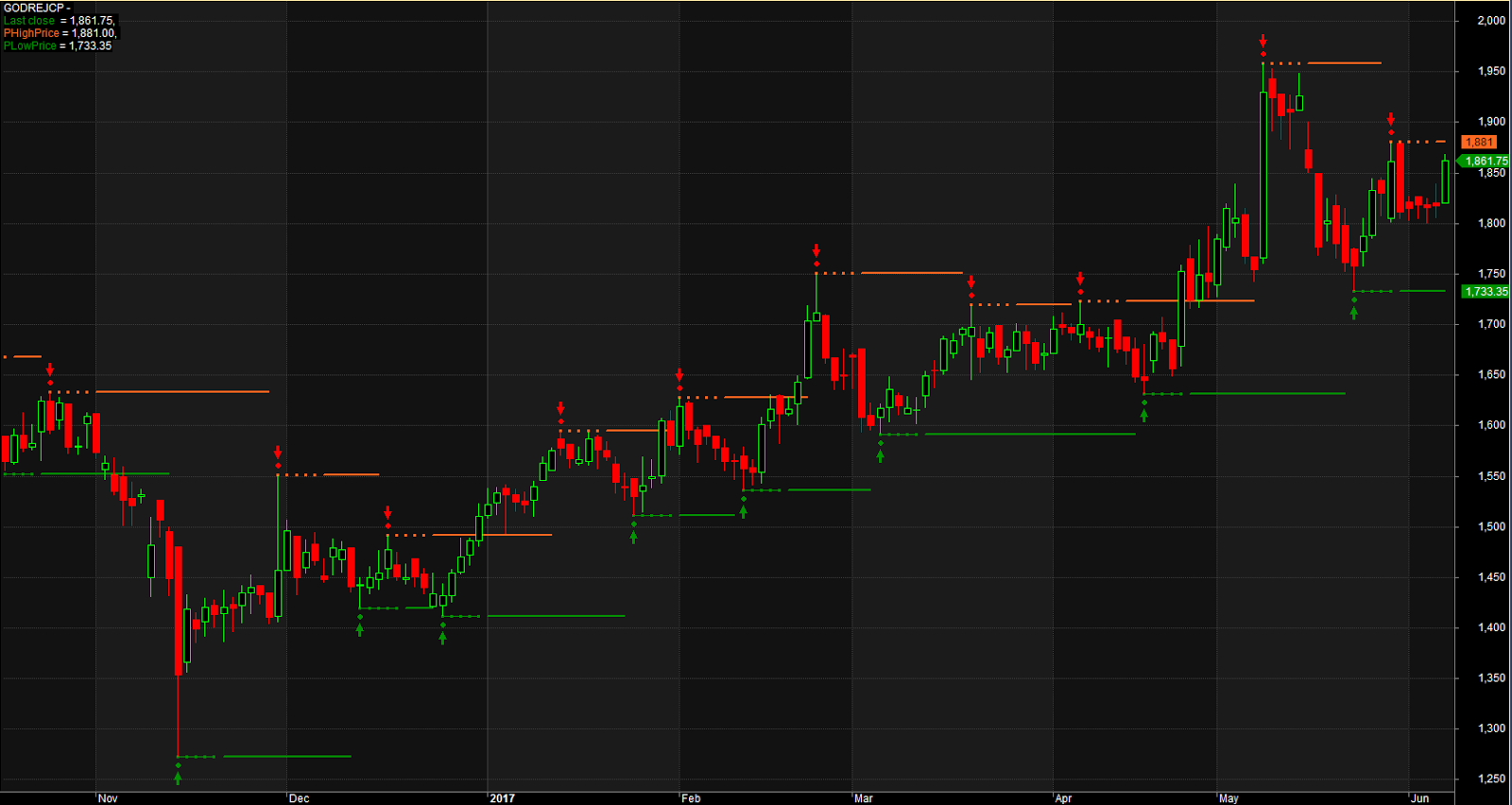Click the 1,400 price axis label
This screenshot has height=805, width=1512.
click(x=1491, y=627)
